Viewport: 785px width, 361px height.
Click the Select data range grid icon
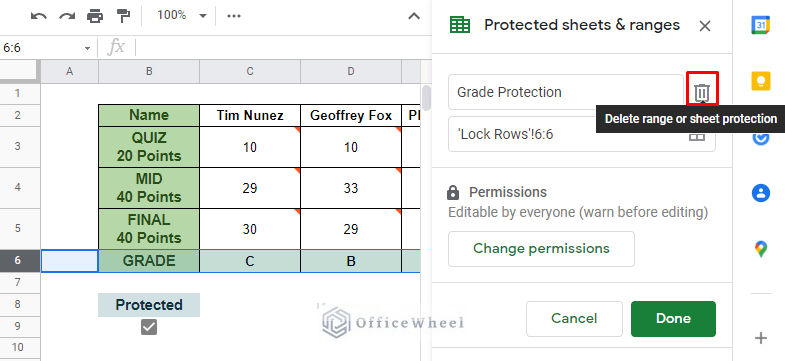pyautogui.click(x=697, y=135)
